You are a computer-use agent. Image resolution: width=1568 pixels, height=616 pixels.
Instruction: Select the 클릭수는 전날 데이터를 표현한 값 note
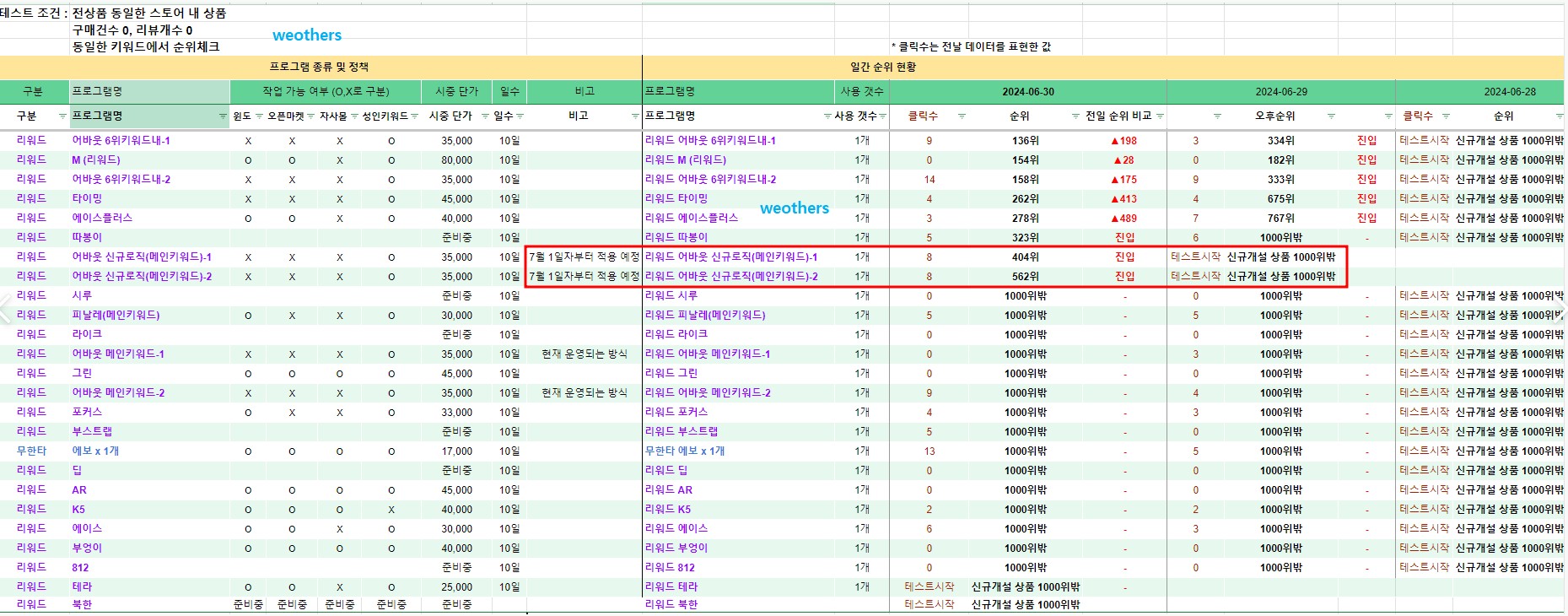pyautogui.click(x=971, y=47)
